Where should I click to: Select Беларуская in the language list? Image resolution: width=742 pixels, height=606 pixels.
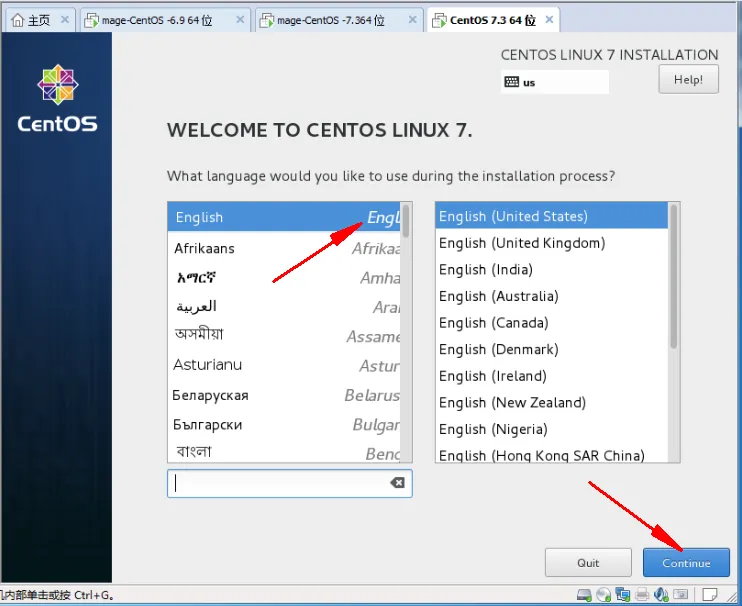click(x=284, y=395)
